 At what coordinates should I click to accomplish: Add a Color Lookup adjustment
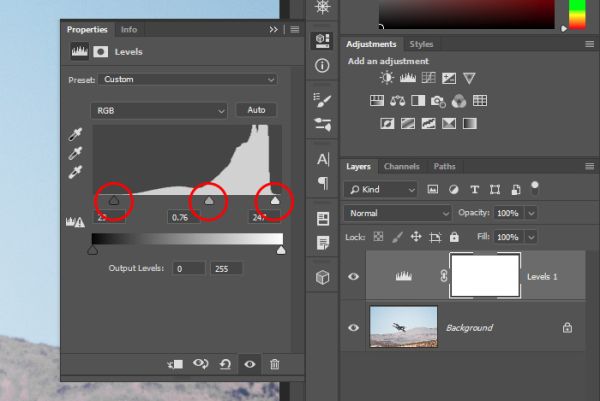point(480,101)
